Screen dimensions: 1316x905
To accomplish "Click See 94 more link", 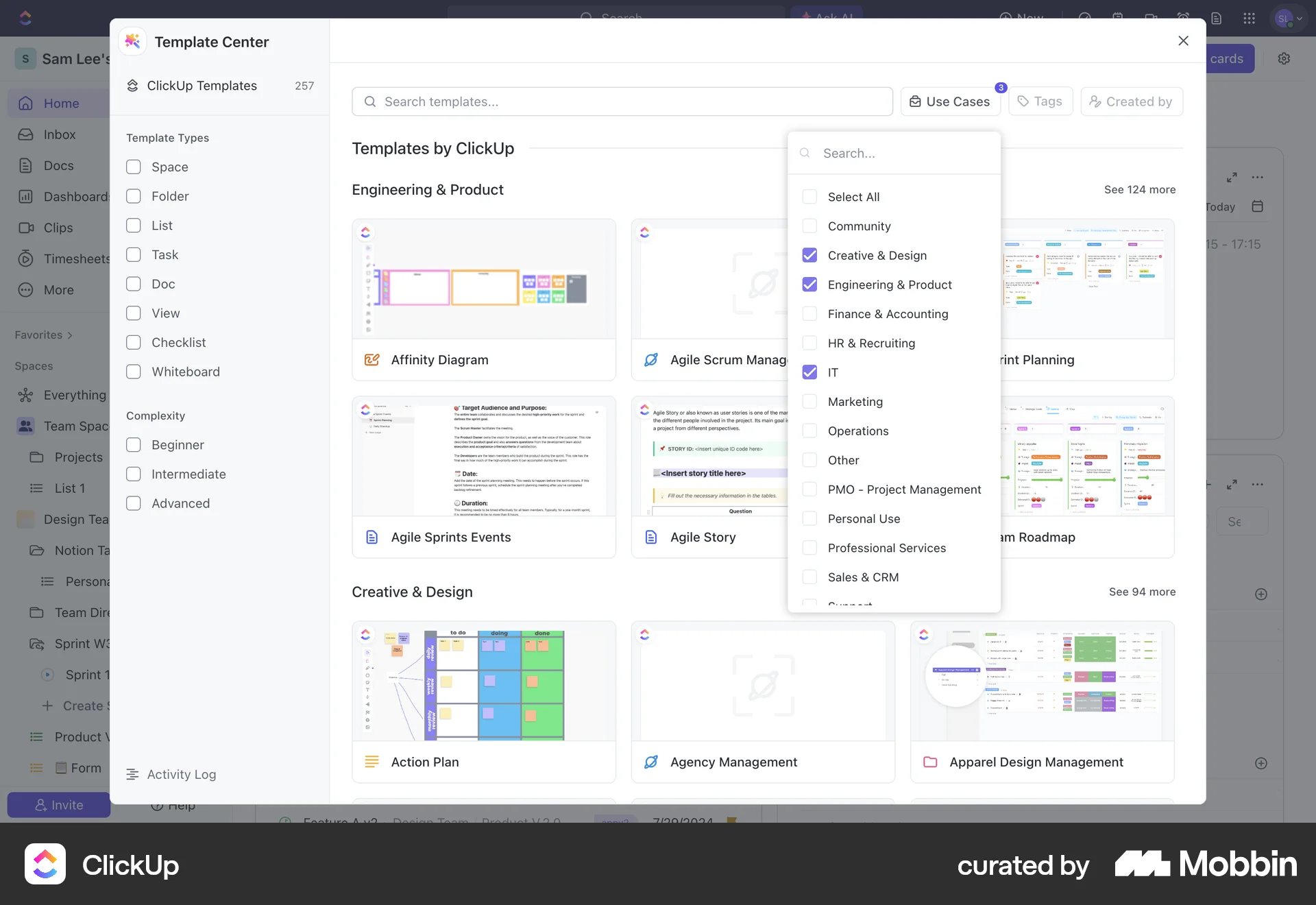I will click(x=1142, y=592).
